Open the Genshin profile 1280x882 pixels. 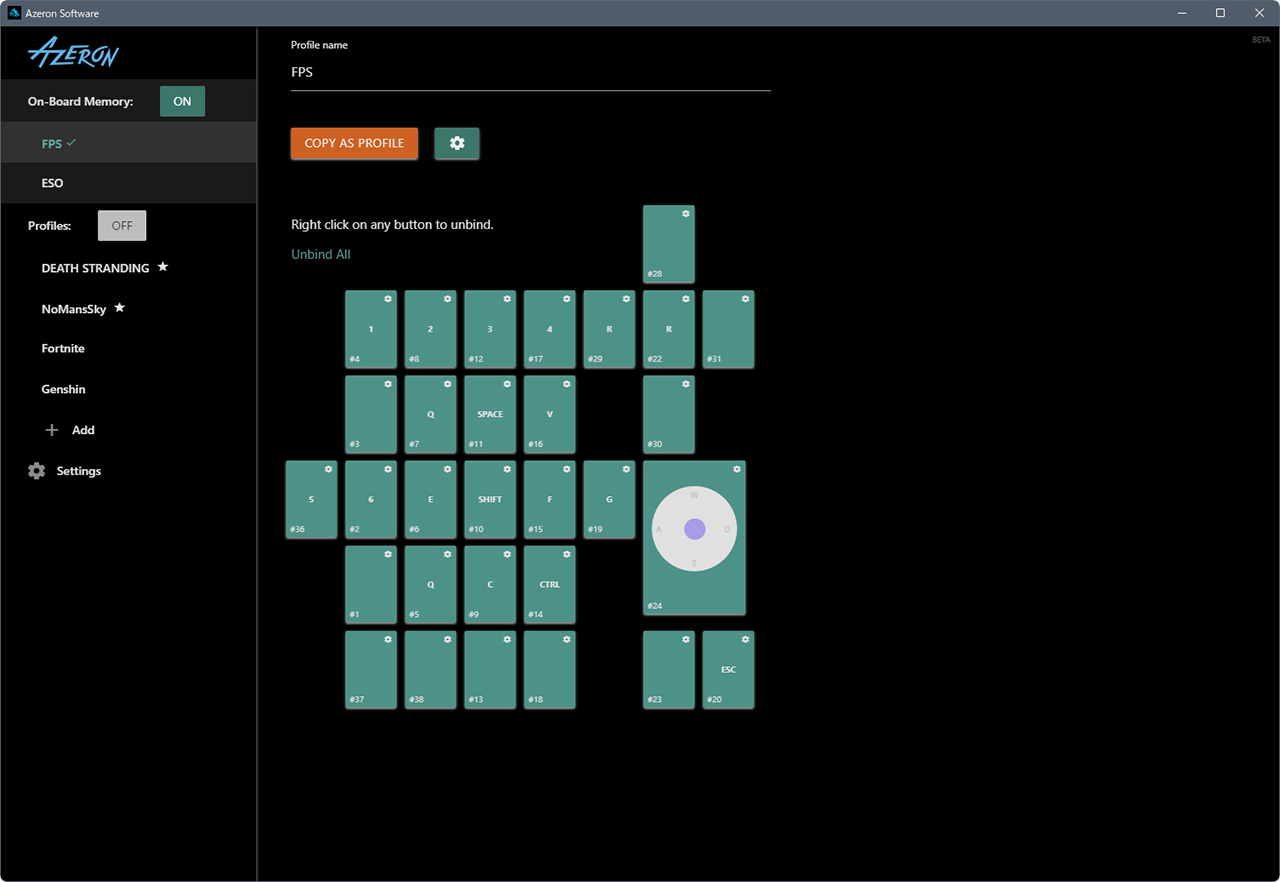63,389
